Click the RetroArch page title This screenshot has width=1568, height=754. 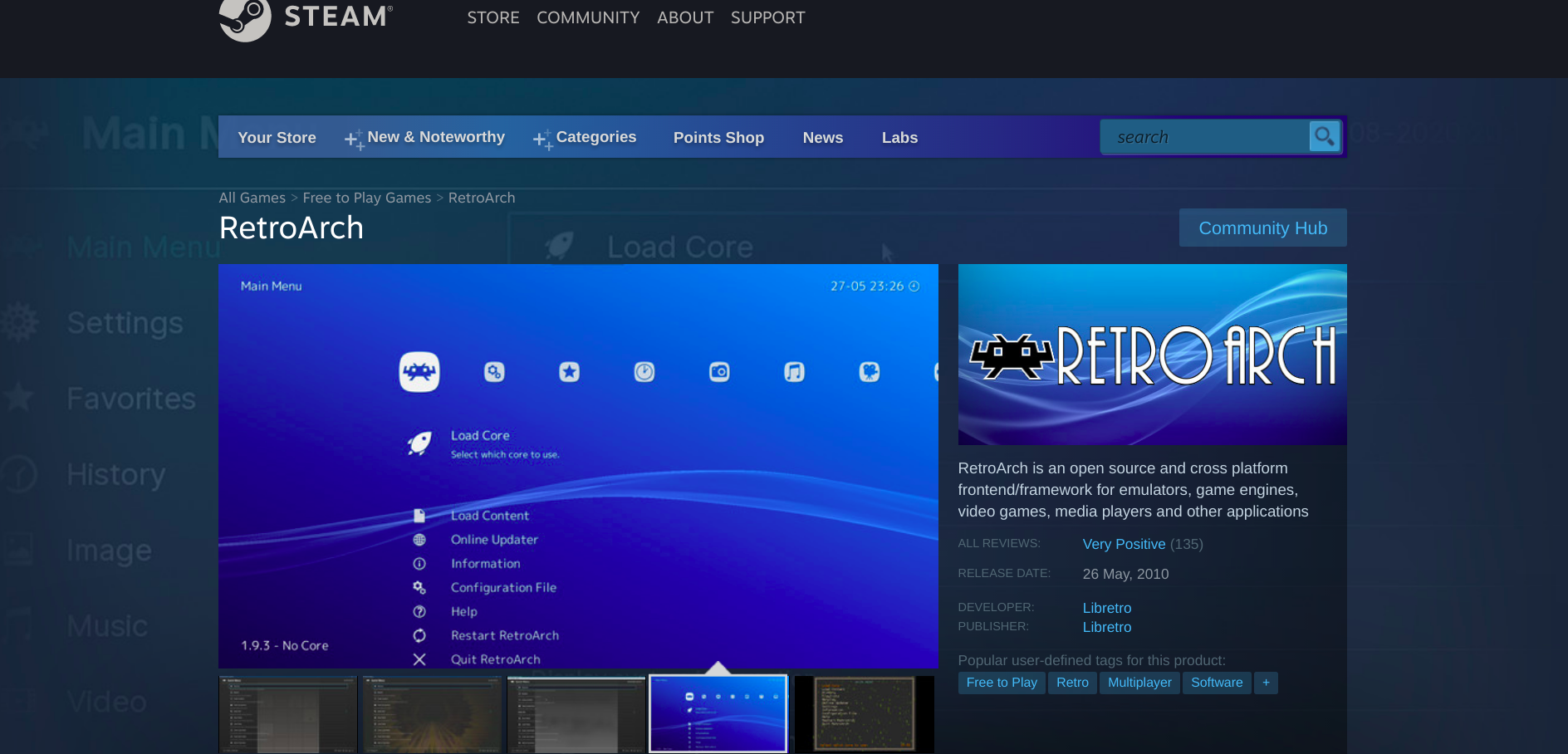[292, 228]
